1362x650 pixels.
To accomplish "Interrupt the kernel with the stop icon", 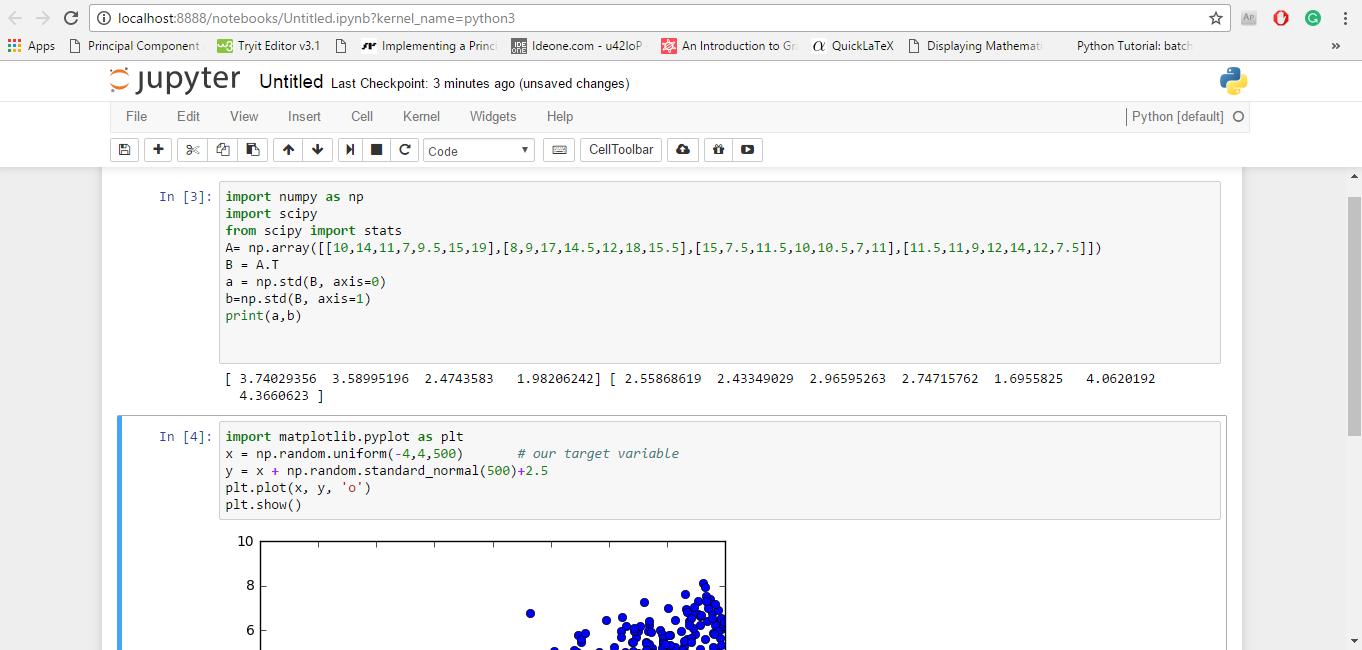I will 377,150.
